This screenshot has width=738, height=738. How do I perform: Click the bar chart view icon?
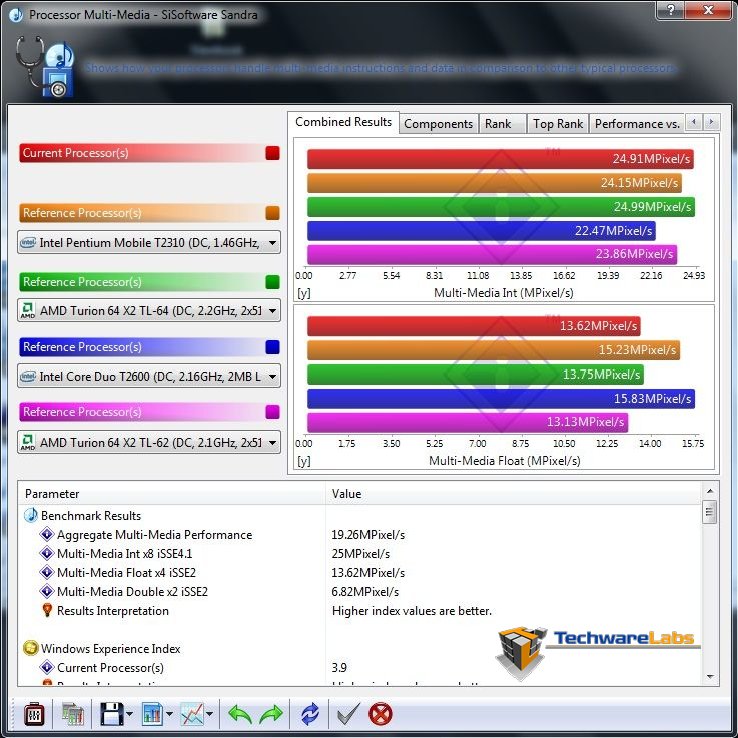152,714
